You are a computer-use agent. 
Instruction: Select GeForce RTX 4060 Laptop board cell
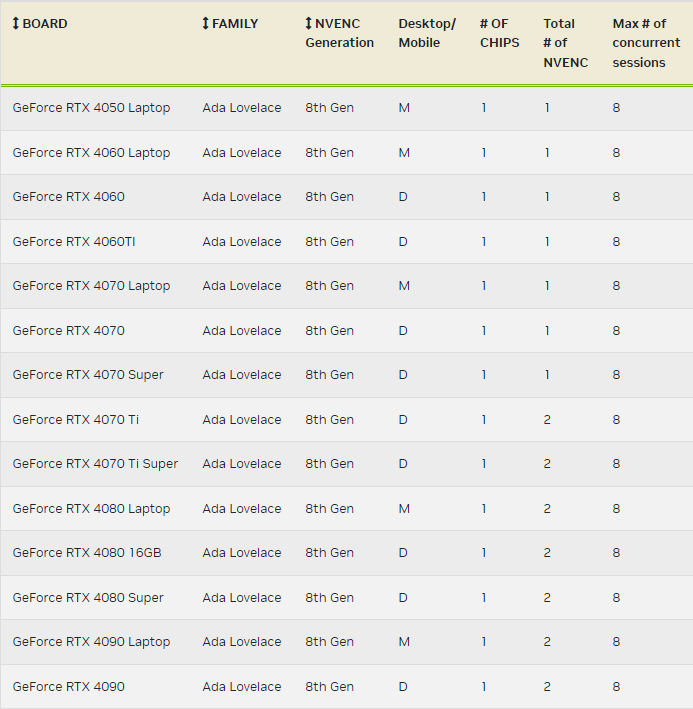point(91,153)
